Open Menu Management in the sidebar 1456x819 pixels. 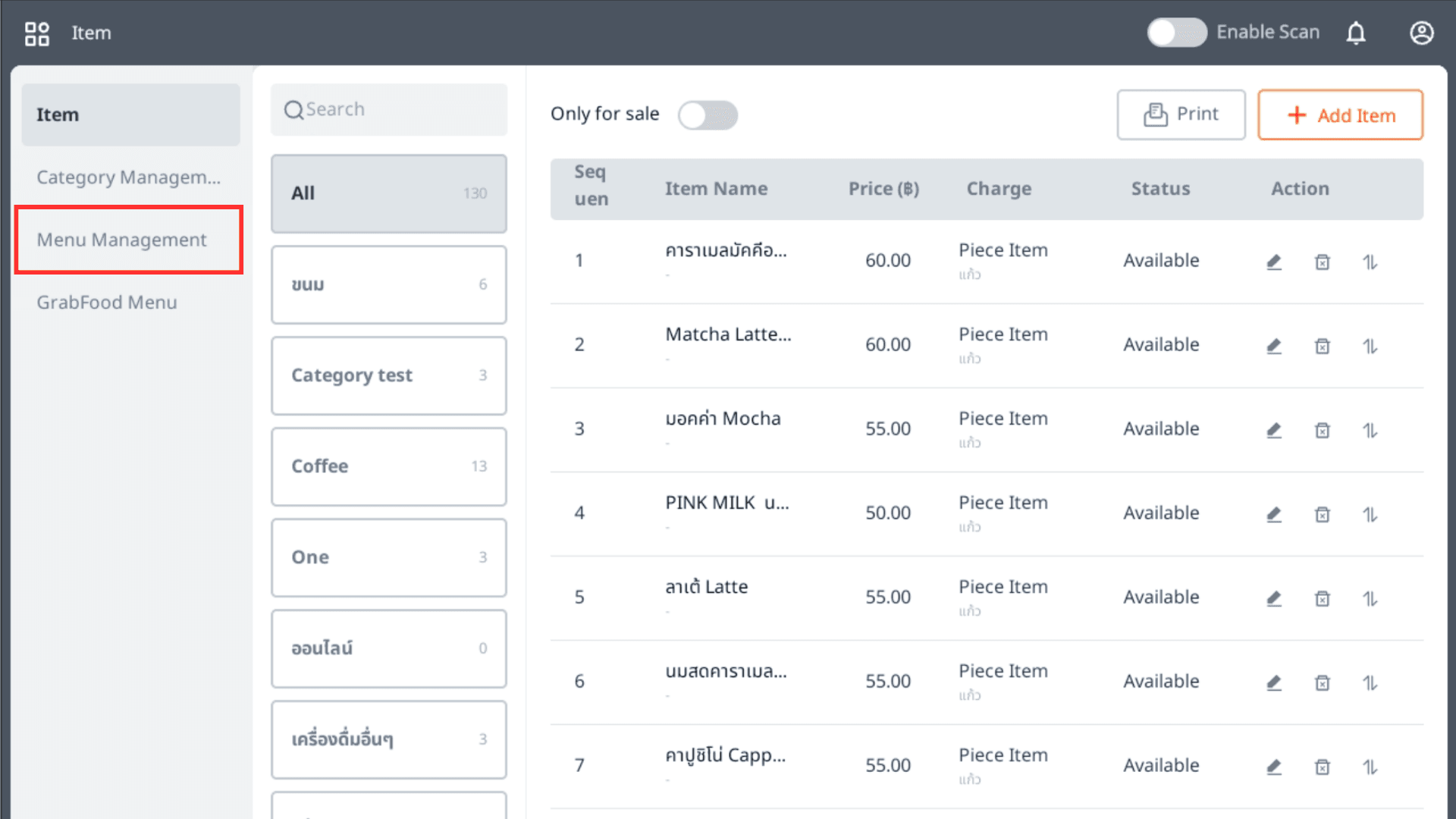121,240
